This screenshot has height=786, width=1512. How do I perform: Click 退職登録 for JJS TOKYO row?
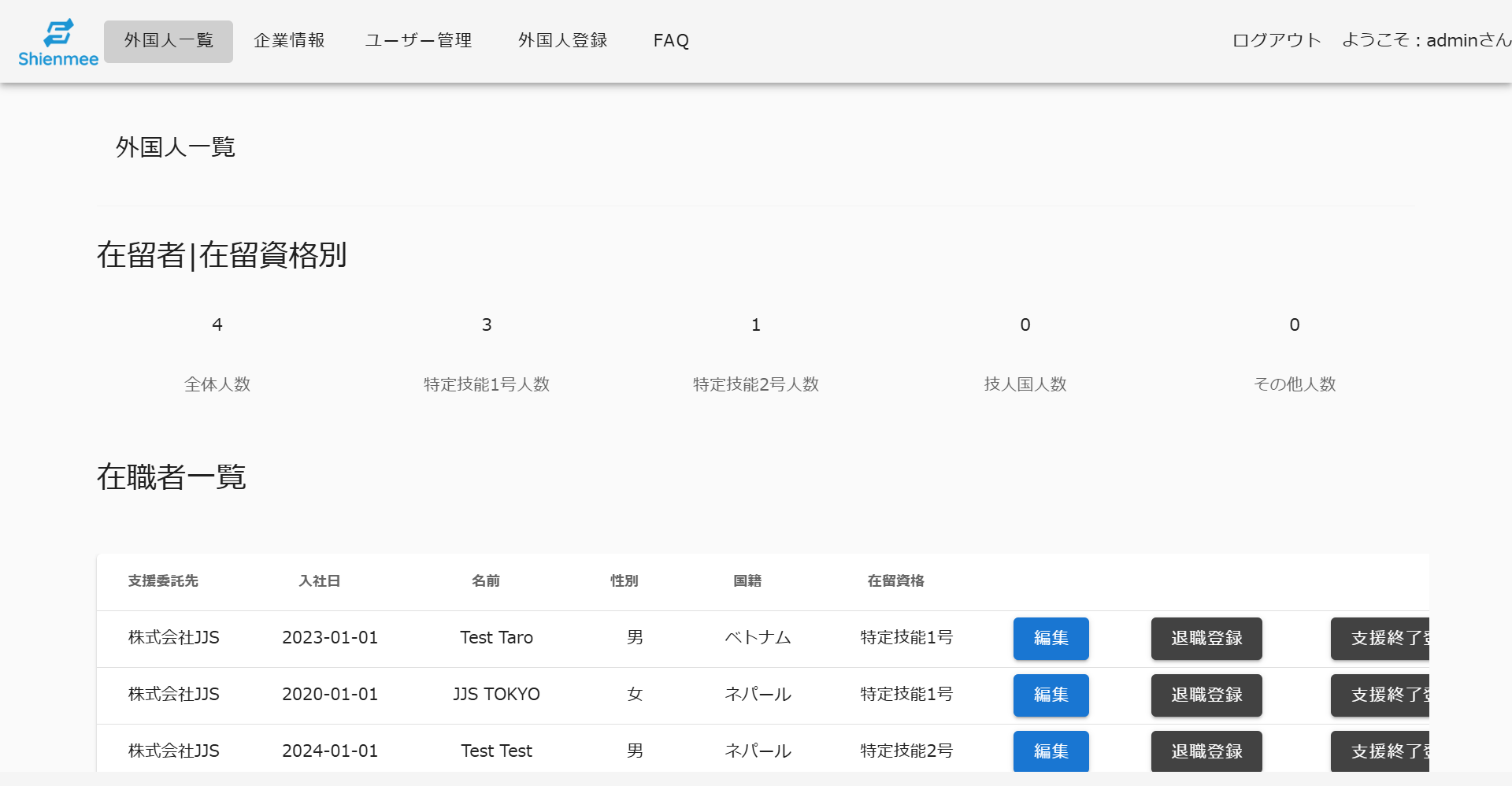(x=1206, y=695)
